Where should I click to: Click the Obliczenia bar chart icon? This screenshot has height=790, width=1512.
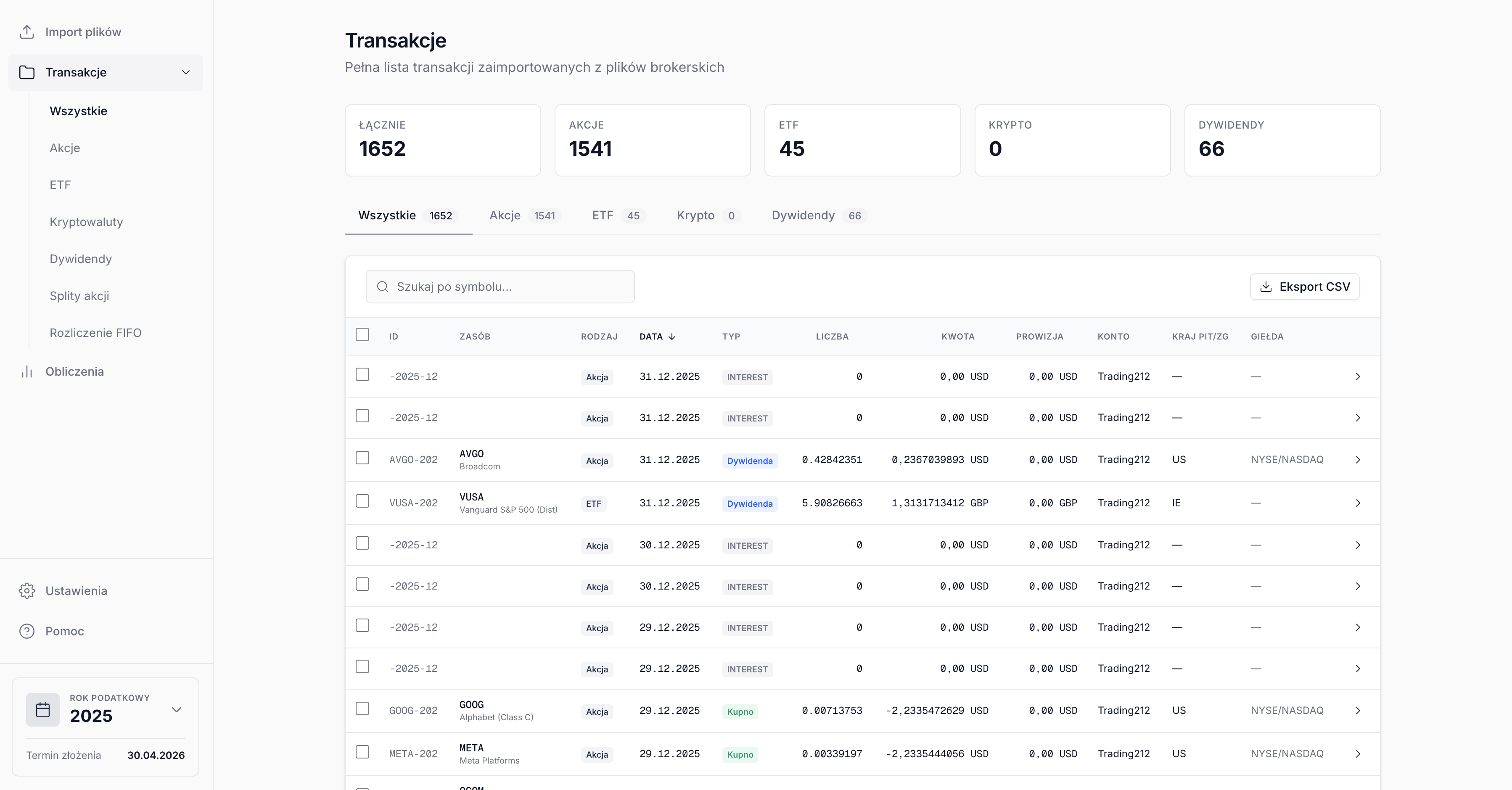26,372
